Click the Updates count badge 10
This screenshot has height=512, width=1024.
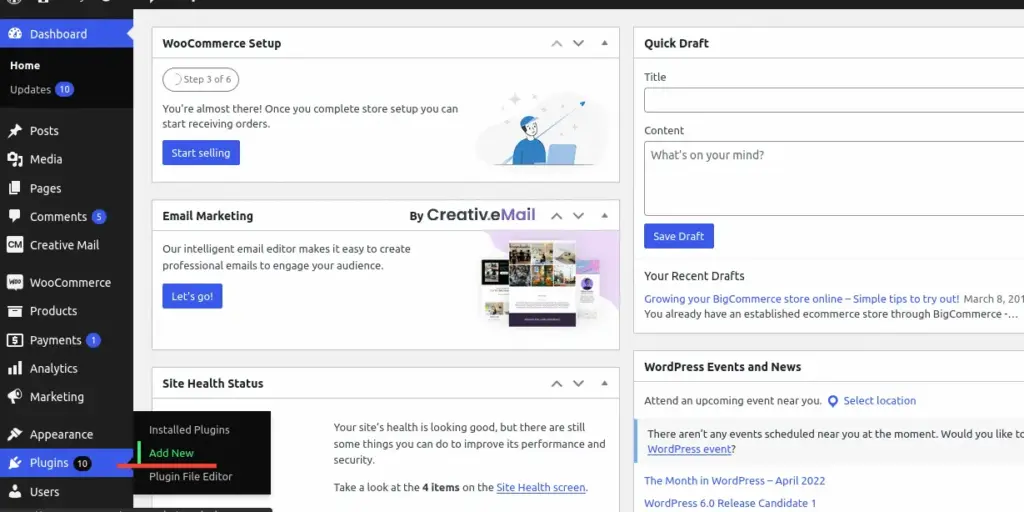pyautogui.click(x=64, y=89)
